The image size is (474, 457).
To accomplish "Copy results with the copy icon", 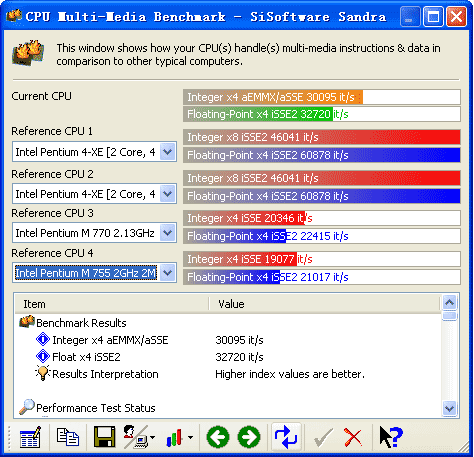I will [68, 437].
